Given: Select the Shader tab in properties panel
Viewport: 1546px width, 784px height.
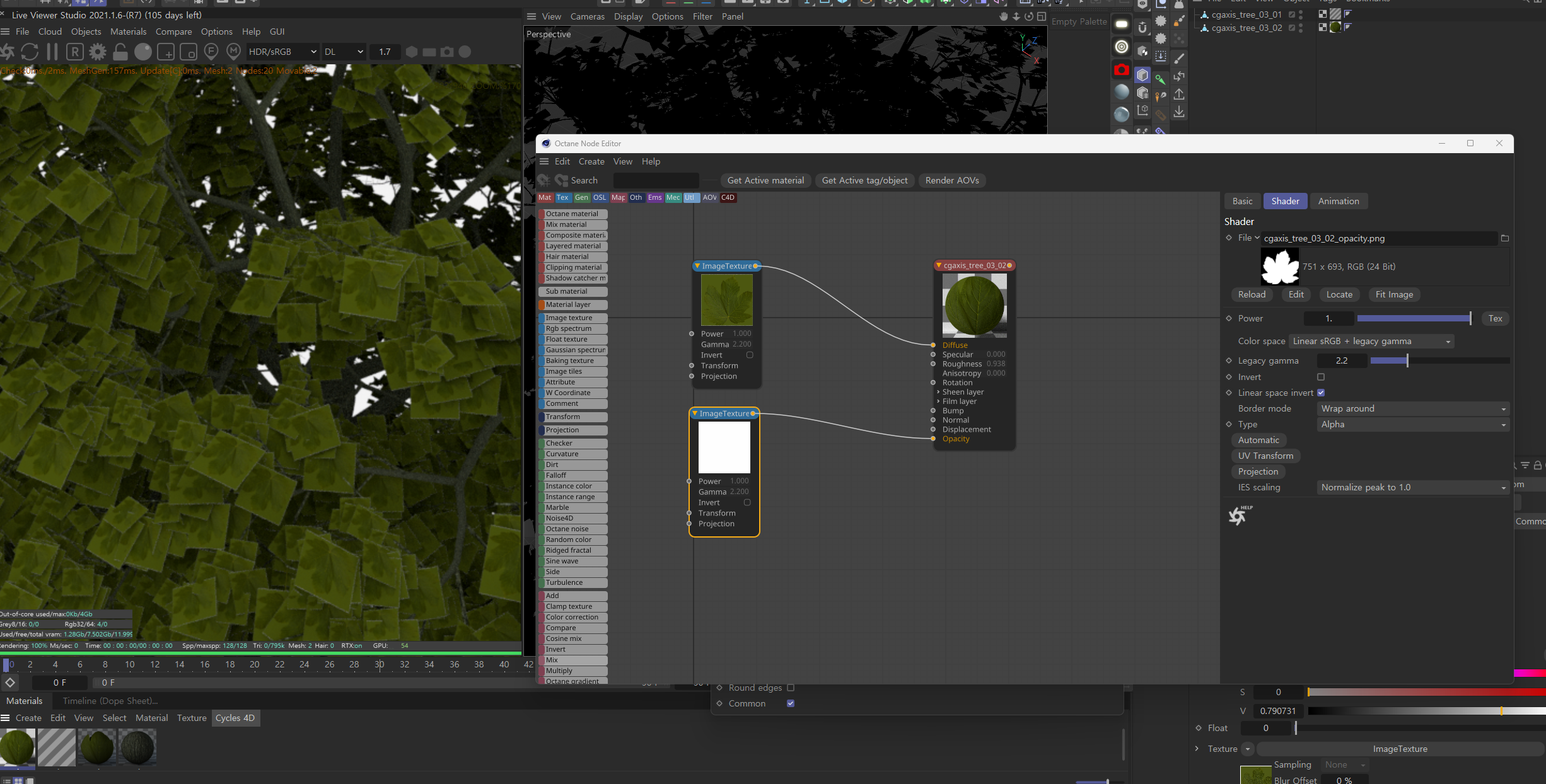Looking at the screenshot, I should [x=1284, y=201].
